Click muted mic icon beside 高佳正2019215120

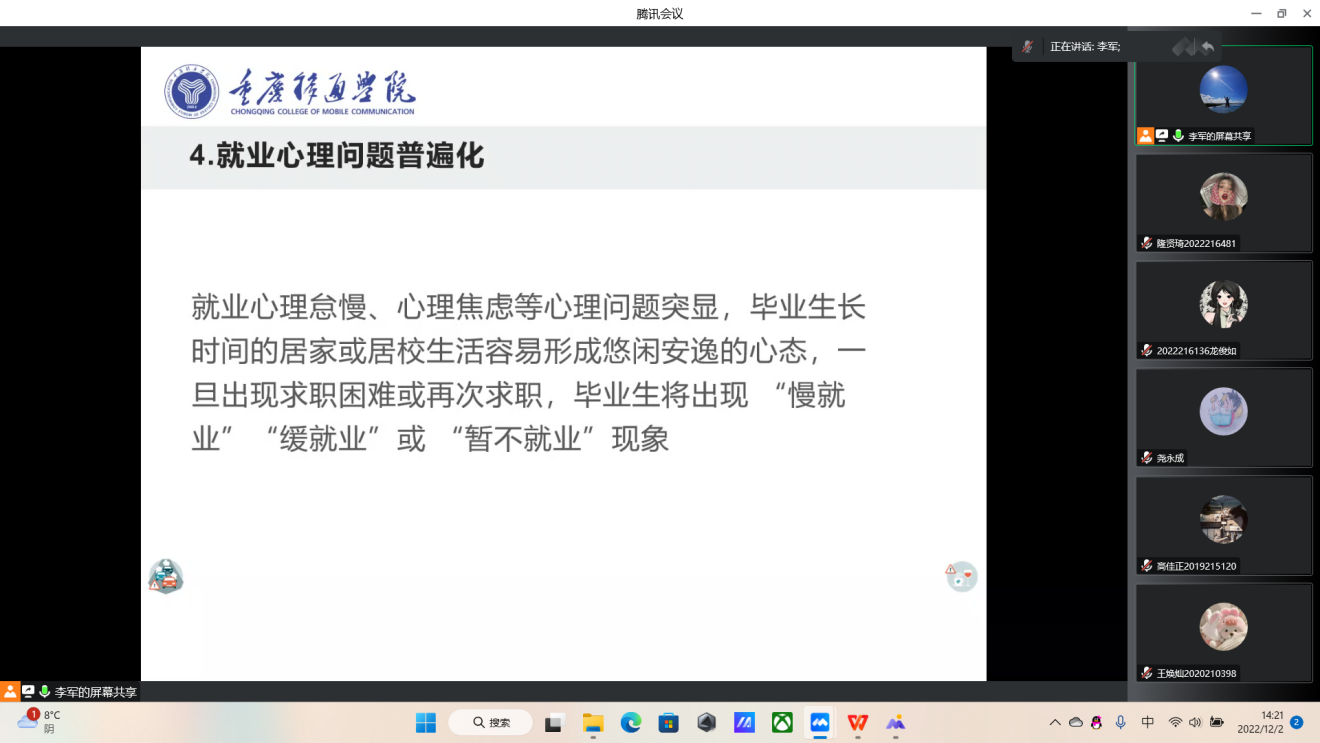click(1147, 566)
